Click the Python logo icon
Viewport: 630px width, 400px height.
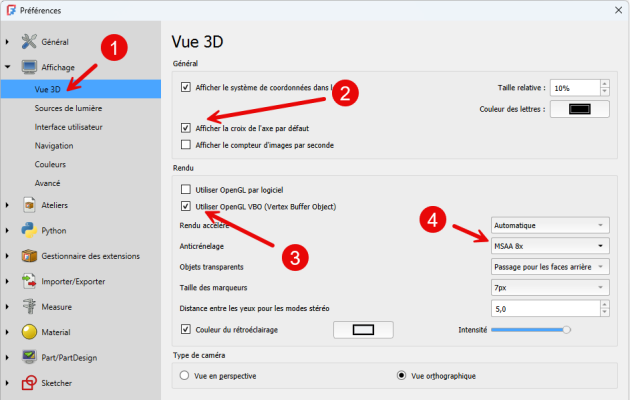(x=29, y=230)
